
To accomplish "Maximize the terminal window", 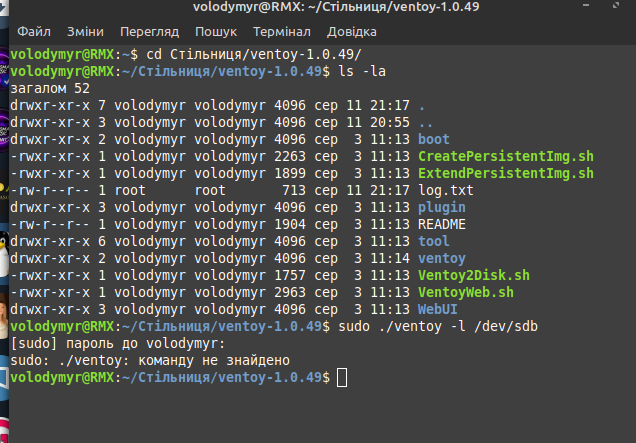I will tap(616, 5).
